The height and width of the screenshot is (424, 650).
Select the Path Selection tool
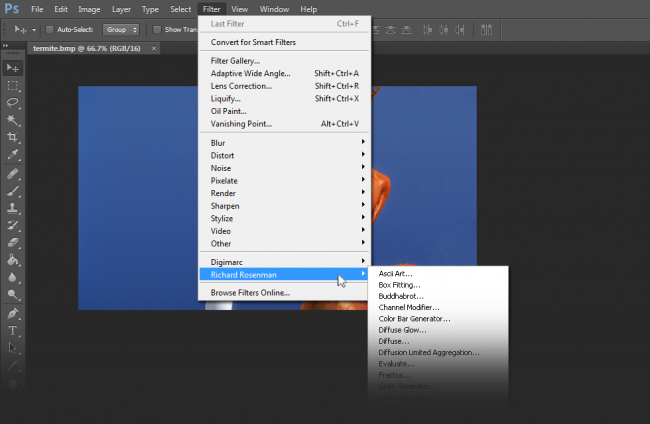pos(12,348)
